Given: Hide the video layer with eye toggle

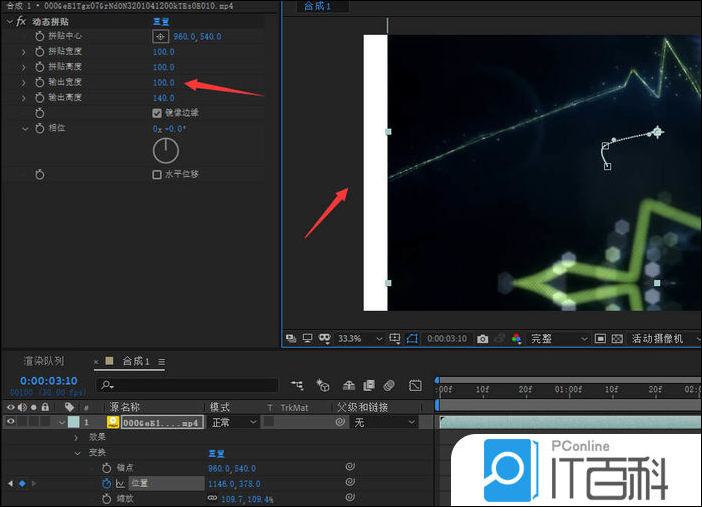Looking at the screenshot, I should tap(11, 422).
